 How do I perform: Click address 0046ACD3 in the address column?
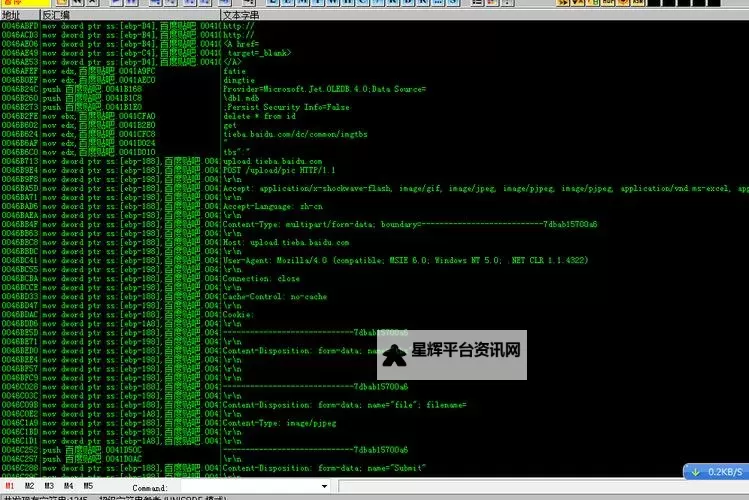click(20, 35)
